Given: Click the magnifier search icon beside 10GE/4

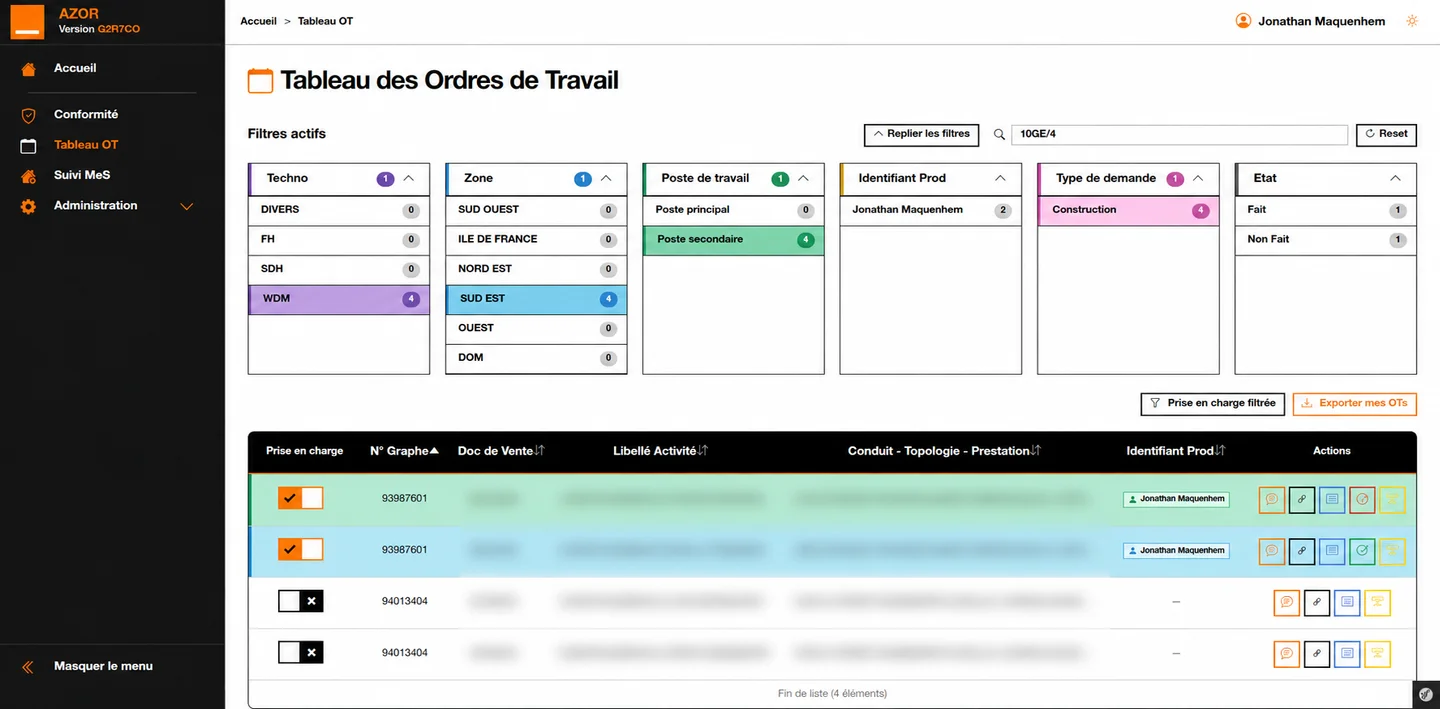Looking at the screenshot, I should 999,134.
